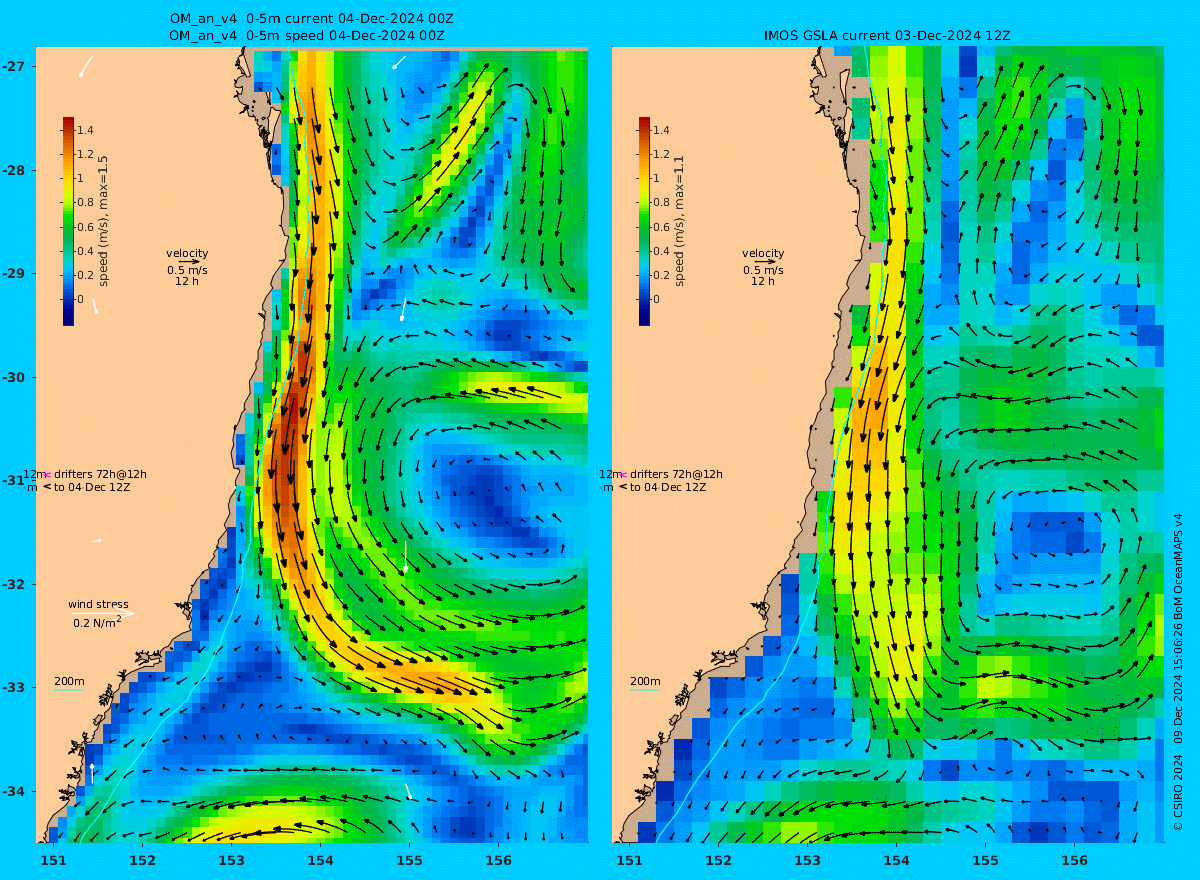Click the velocity 0.5 m/s legend in OM_an_v4 panel
The height and width of the screenshot is (880, 1200).
187,267
